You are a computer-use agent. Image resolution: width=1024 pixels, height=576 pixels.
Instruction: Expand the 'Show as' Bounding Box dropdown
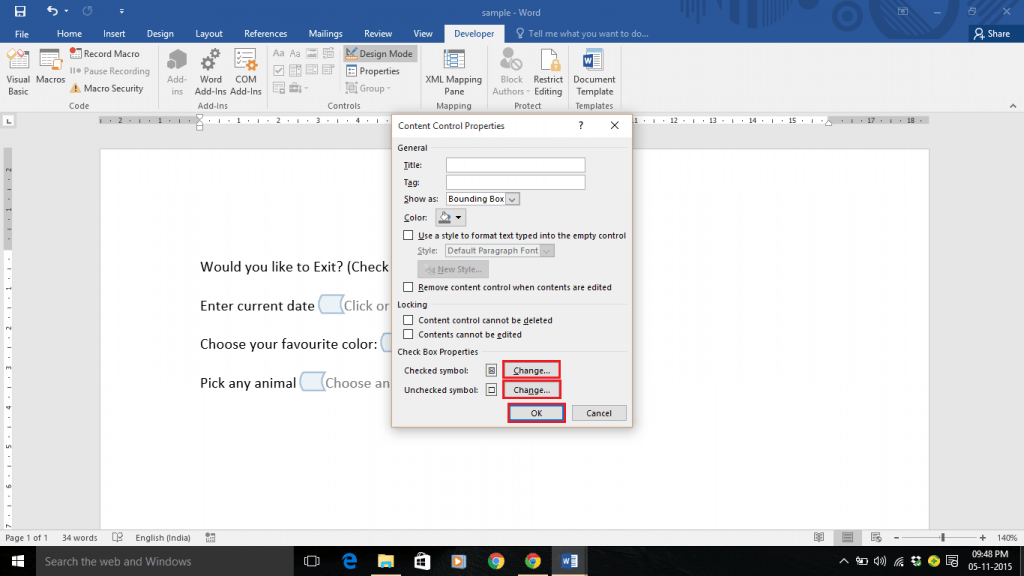coord(513,199)
